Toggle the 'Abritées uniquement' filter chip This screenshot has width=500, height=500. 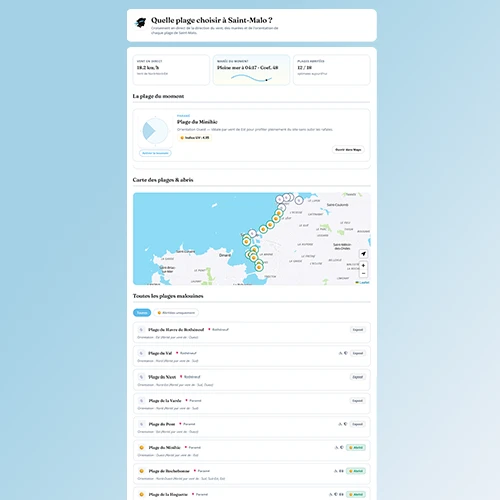[x=176, y=313]
